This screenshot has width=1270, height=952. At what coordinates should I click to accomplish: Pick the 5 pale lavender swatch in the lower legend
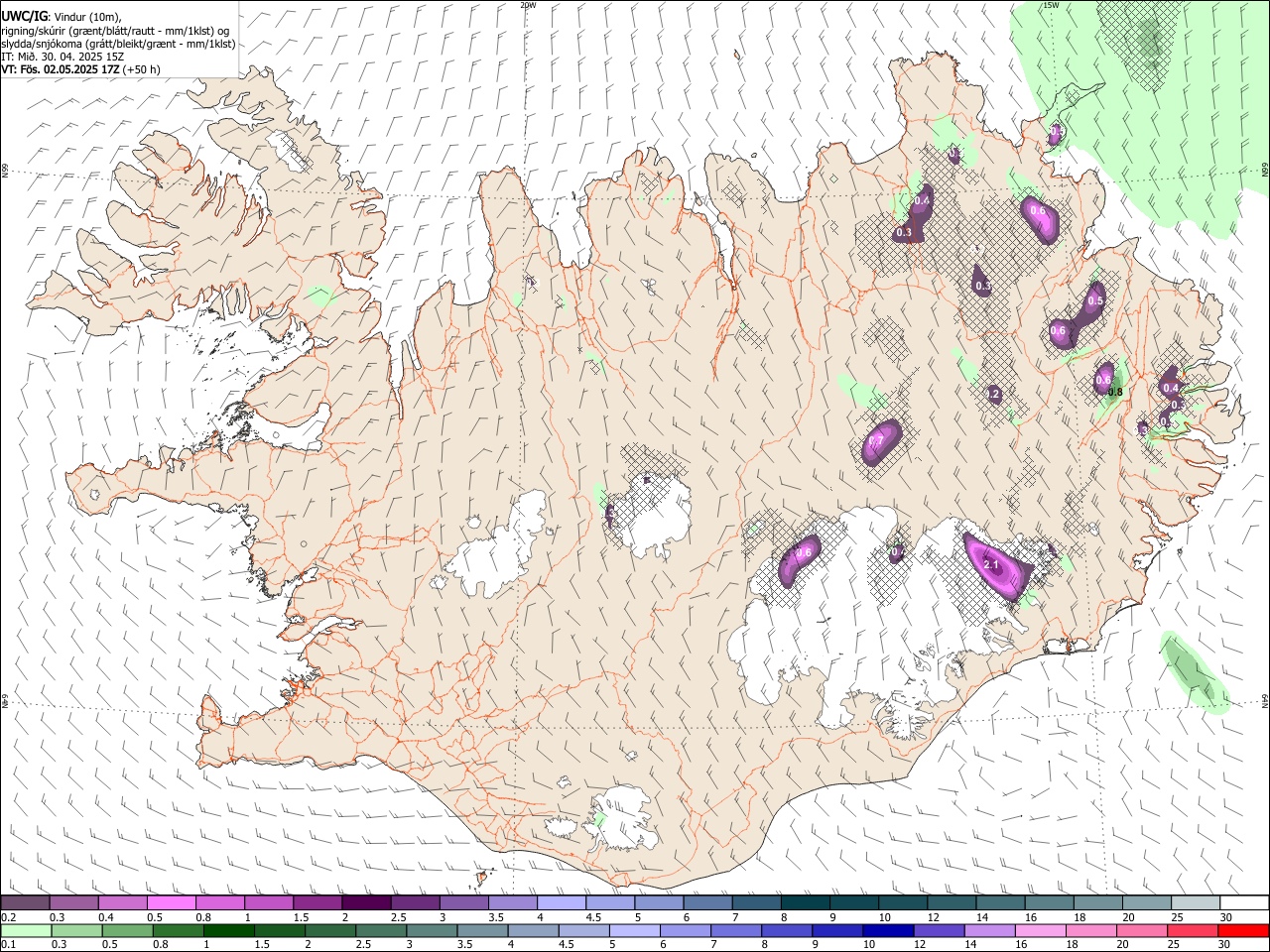[635, 931]
